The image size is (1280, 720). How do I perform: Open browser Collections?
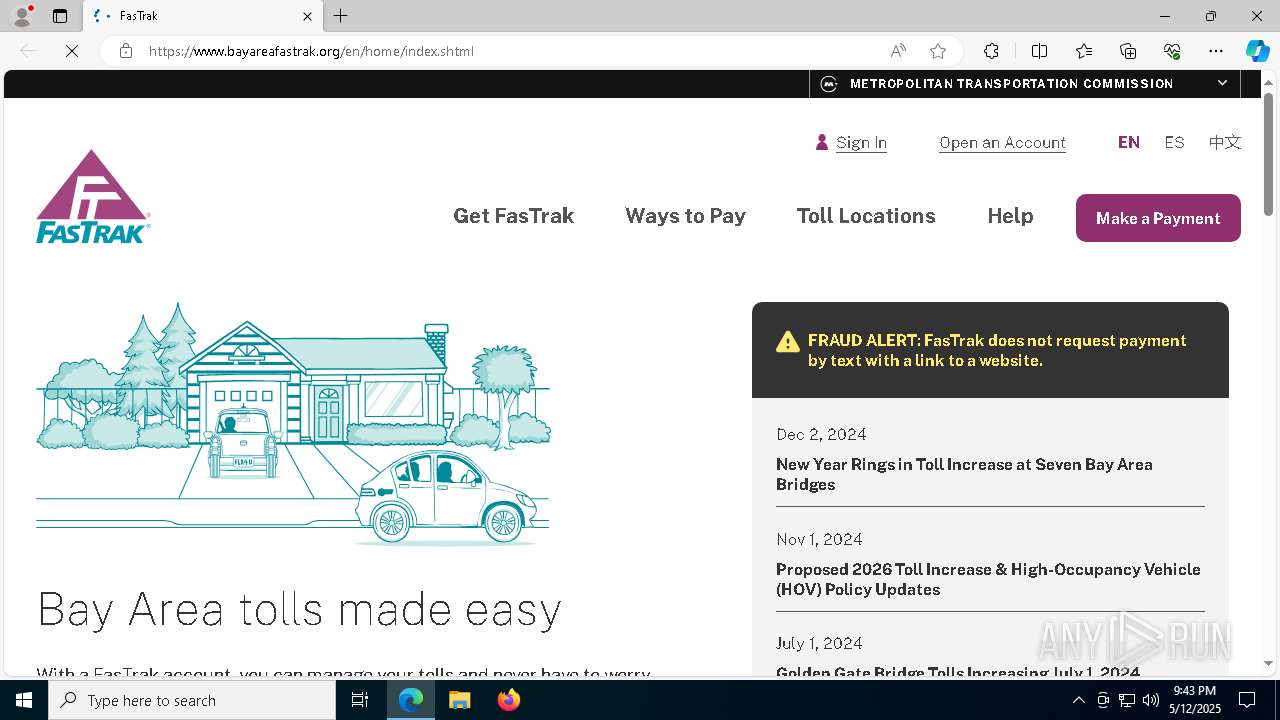point(1128,51)
